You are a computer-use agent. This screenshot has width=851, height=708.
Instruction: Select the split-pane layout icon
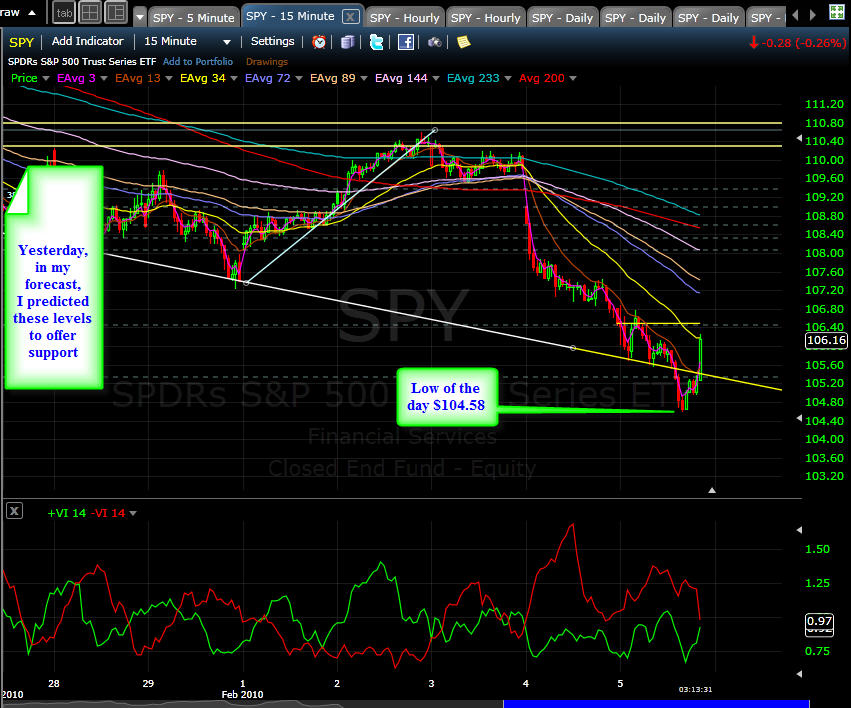coord(116,13)
